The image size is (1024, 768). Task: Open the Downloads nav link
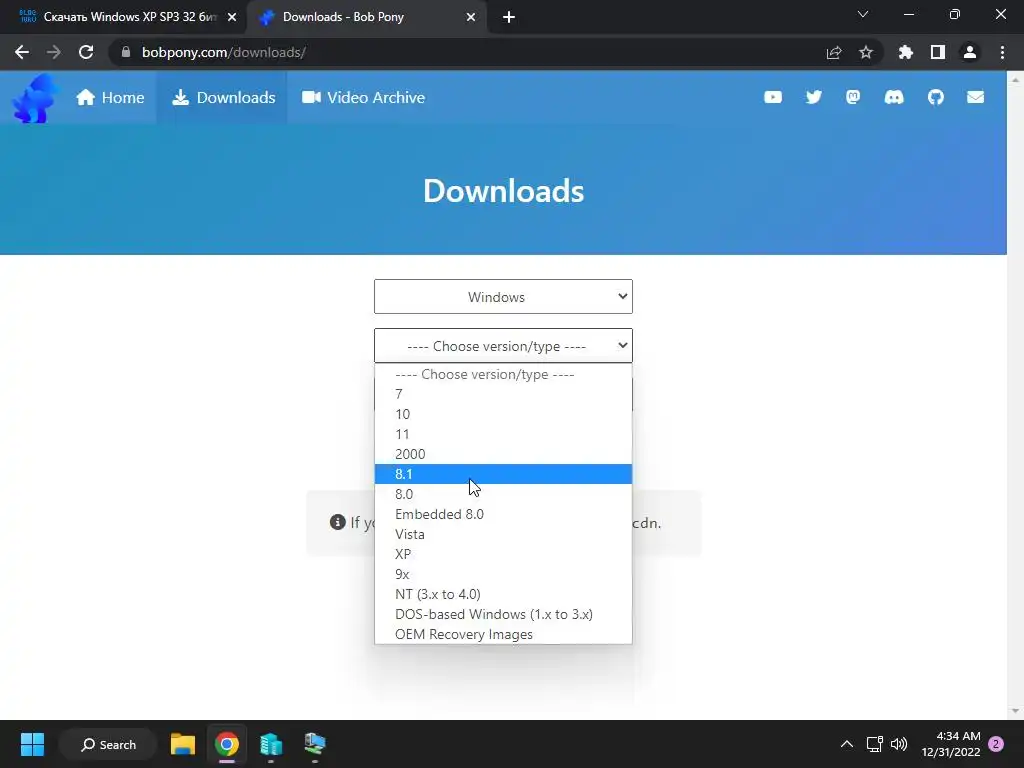[x=223, y=97]
